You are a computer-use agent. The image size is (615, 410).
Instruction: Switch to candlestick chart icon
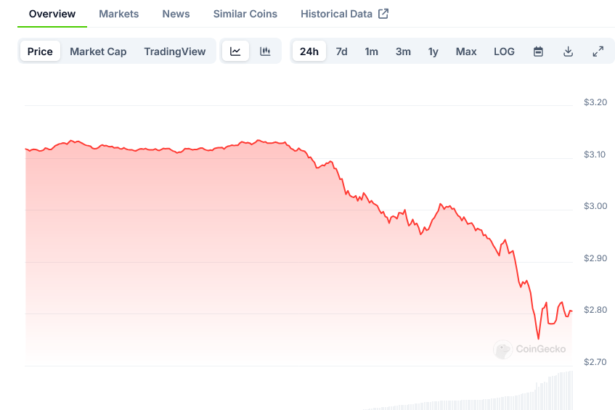coord(265,51)
